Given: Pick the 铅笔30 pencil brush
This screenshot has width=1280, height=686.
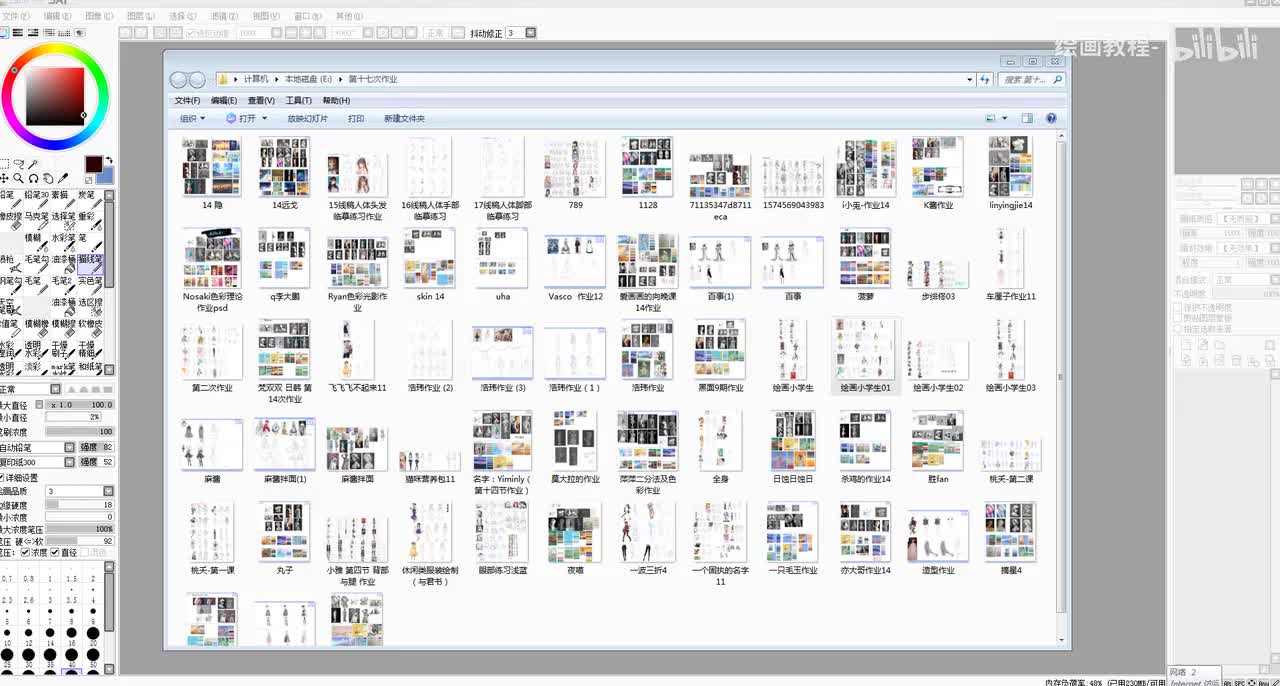Looking at the screenshot, I should point(36,199).
